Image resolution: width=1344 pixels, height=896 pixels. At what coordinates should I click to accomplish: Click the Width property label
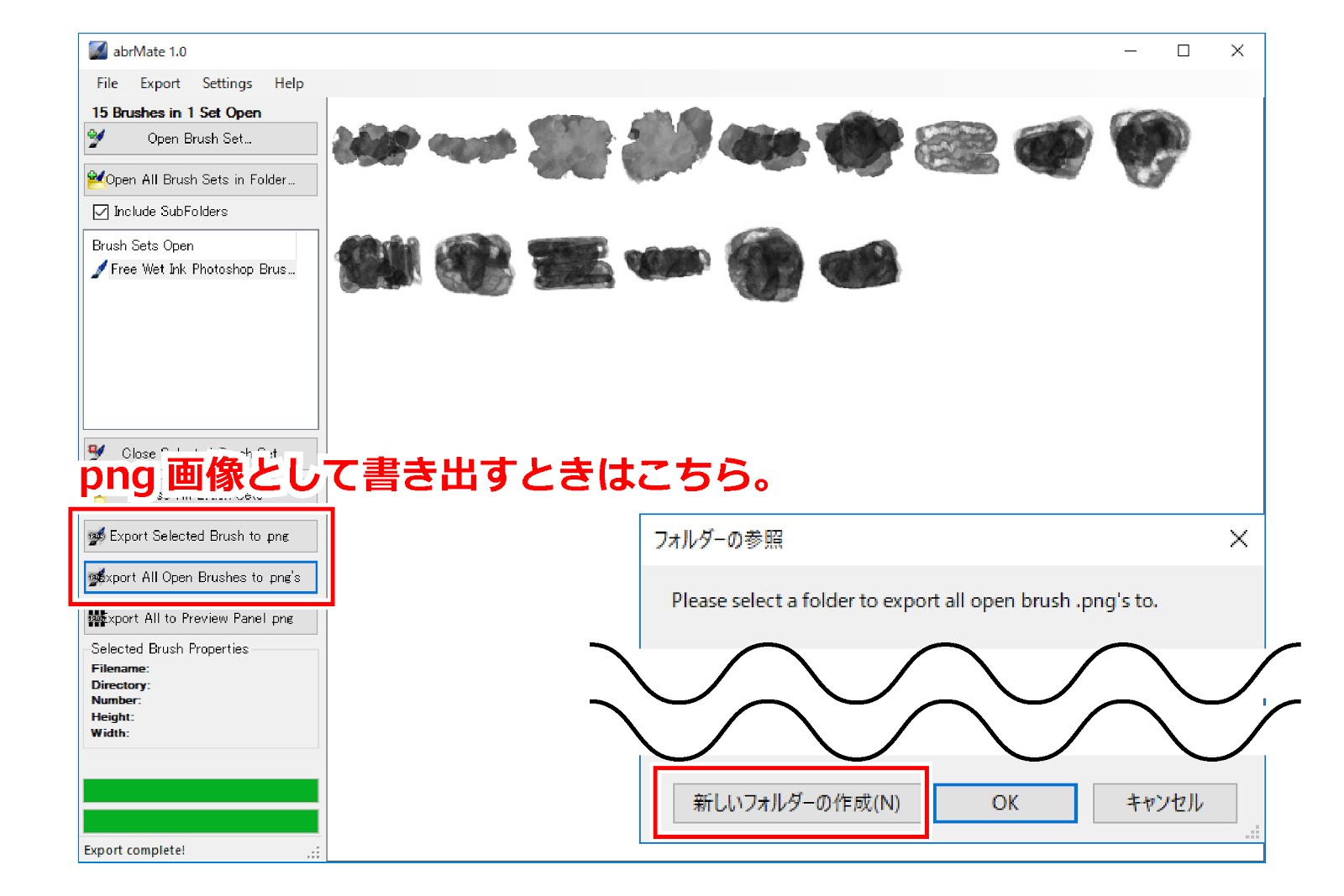click(110, 733)
